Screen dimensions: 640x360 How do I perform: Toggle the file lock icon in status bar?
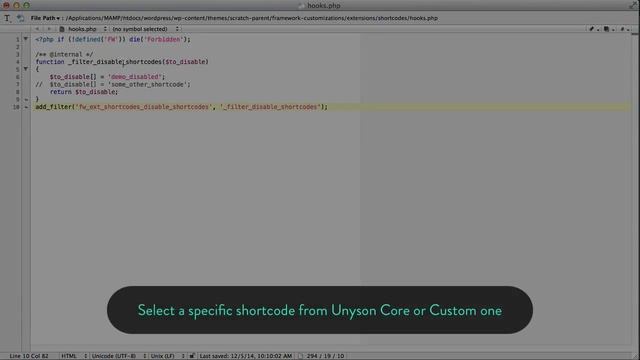tap(192, 356)
